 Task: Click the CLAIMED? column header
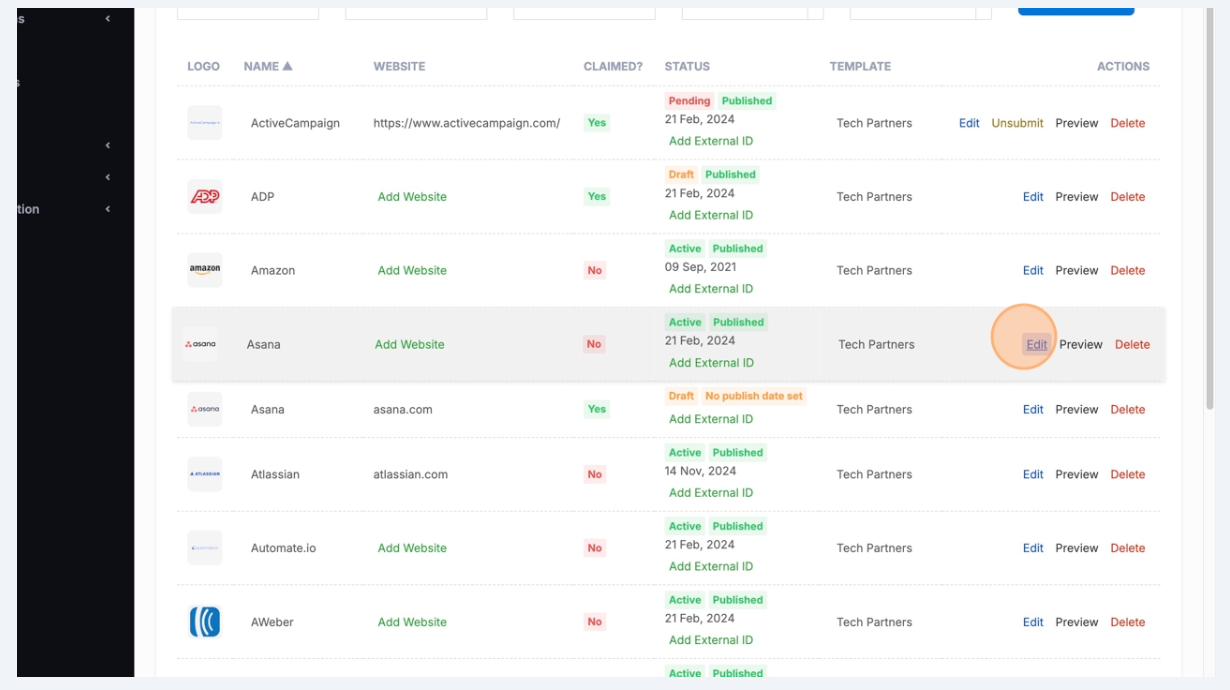[613, 66]
